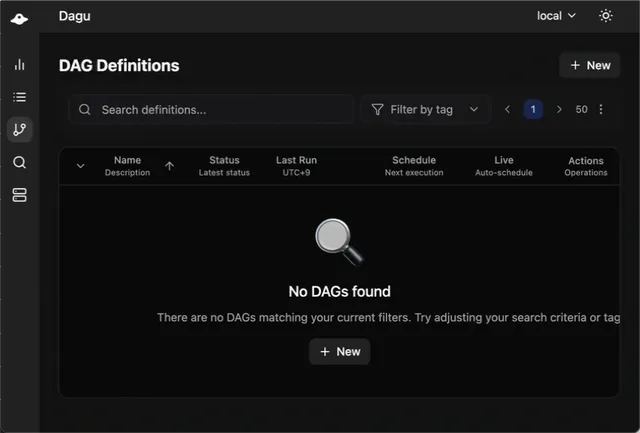
Task: Open the pagination more options icon
Action: click(x=601, y=109)
